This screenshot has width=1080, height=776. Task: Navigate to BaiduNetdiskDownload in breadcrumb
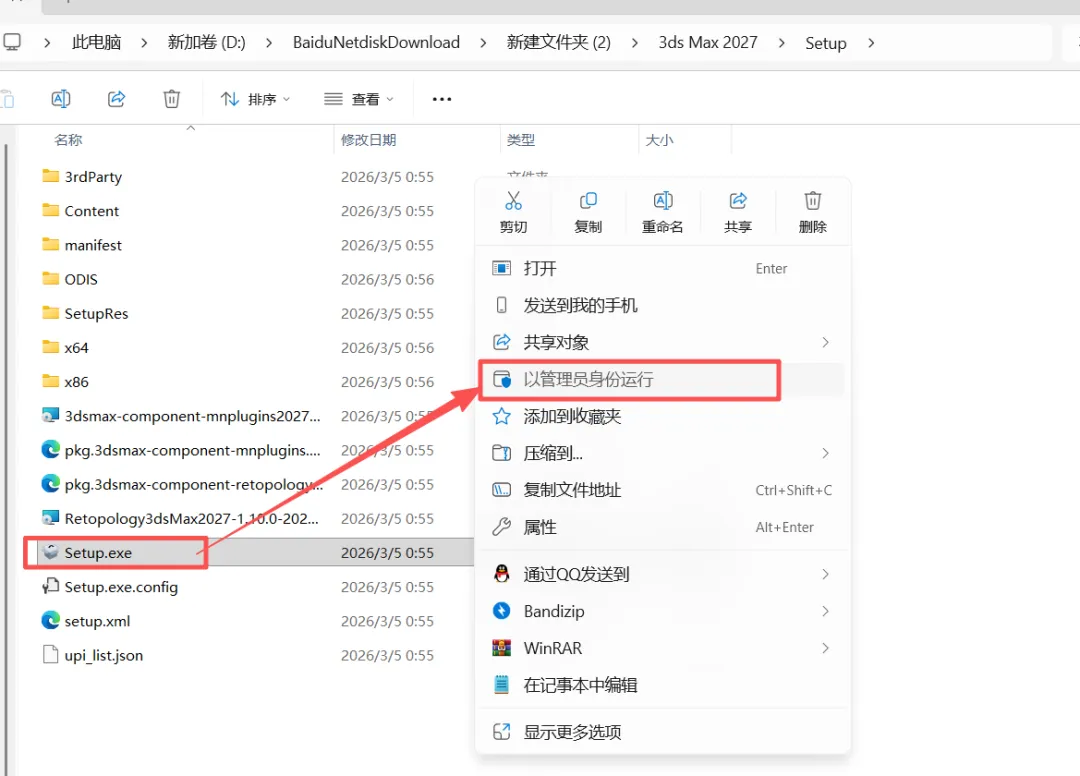click(376, 43)
